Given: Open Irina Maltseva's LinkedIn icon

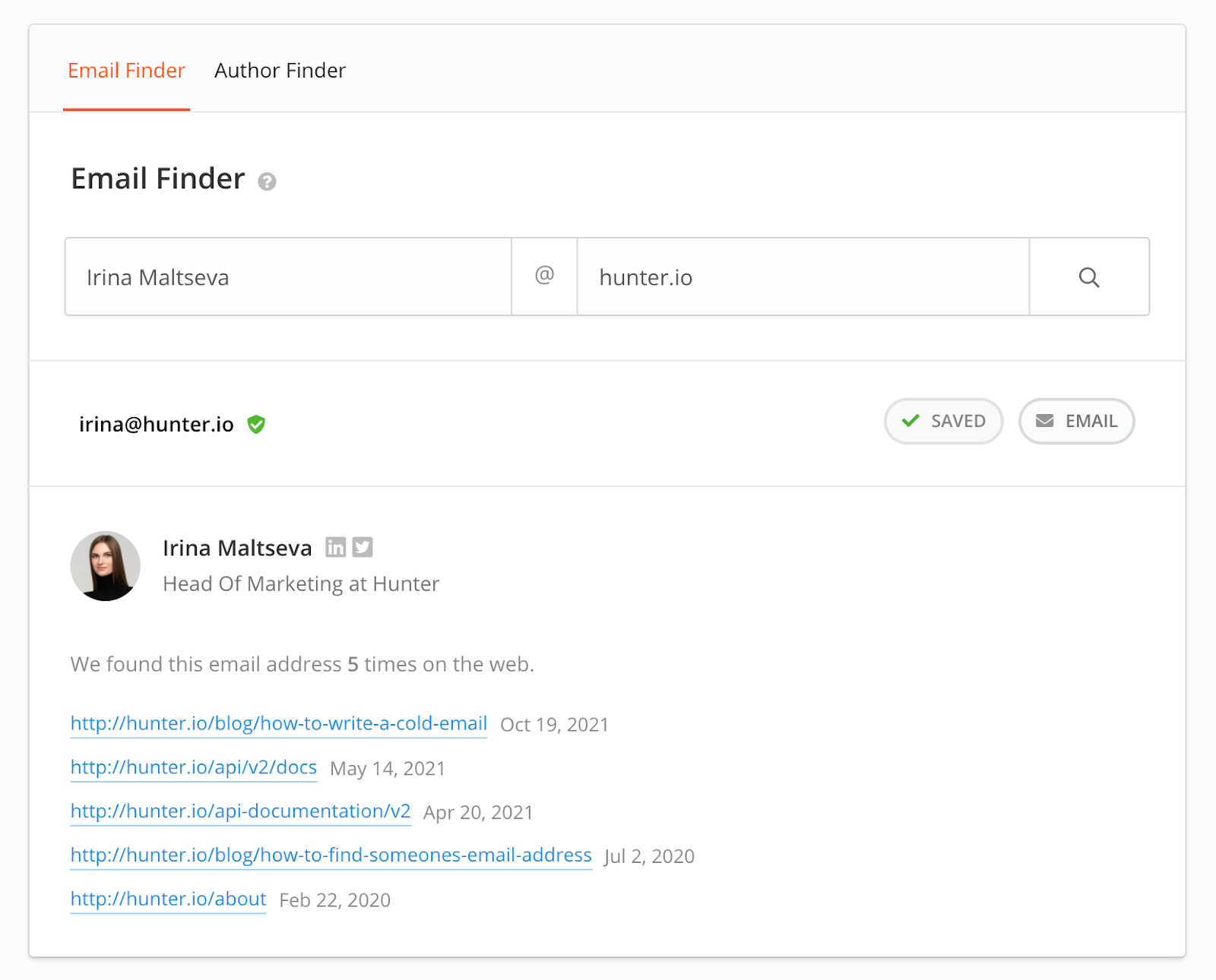Looking at the screenshot, I should click(x=335, y=547).
